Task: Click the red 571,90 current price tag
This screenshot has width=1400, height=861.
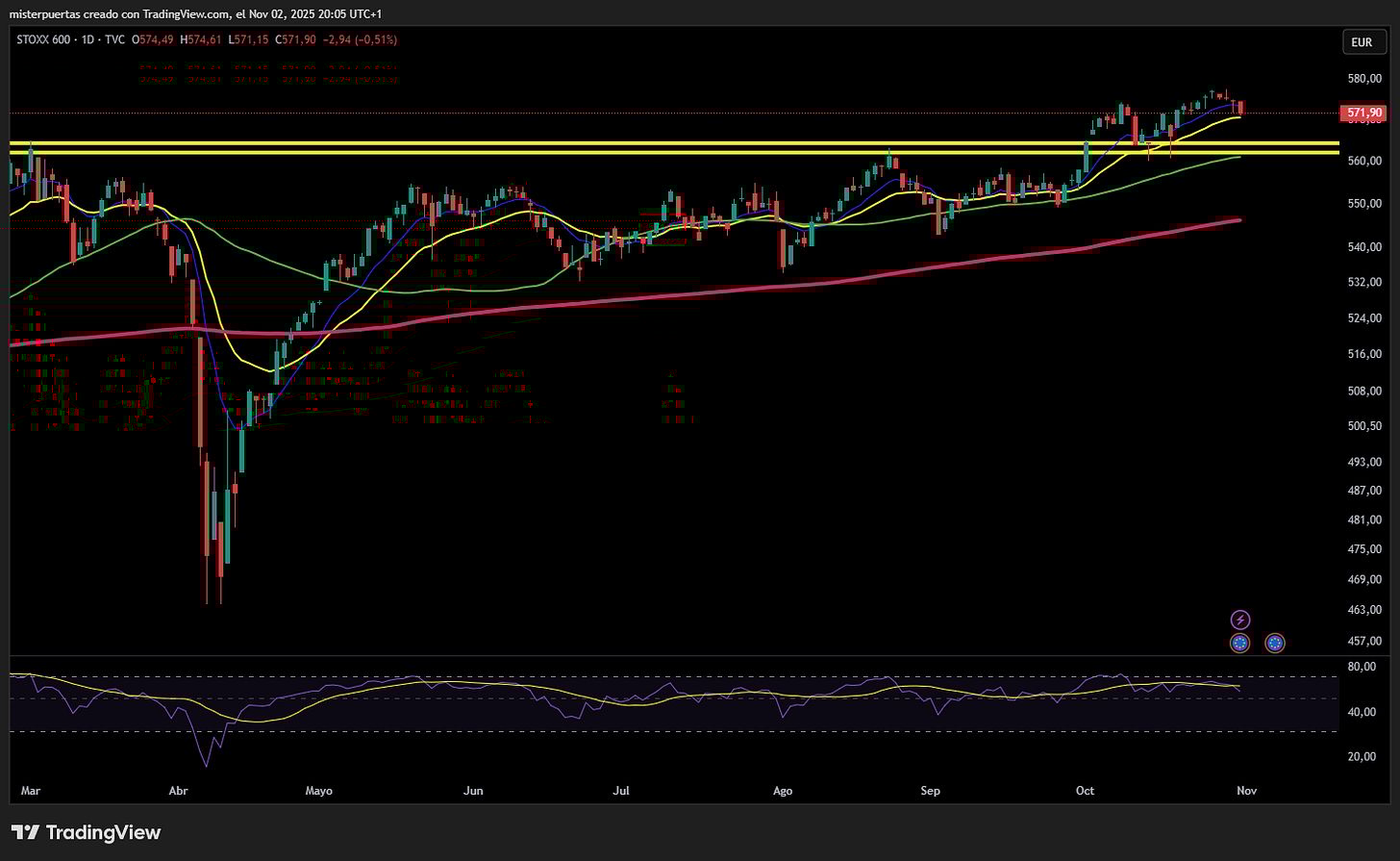Action: (x=1363, y=114)
